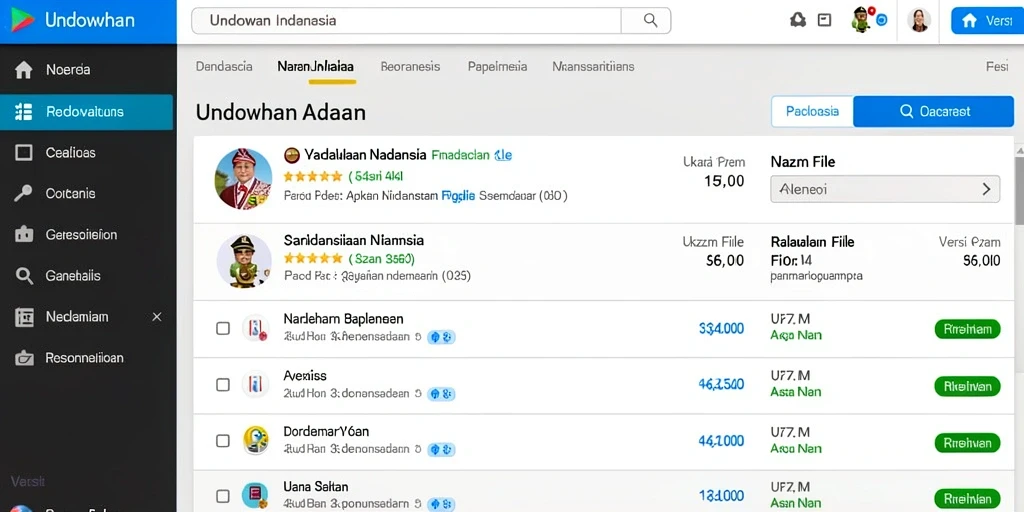Click the blue Versi home button
The image size is (1024, 512).
pos(987,20)
